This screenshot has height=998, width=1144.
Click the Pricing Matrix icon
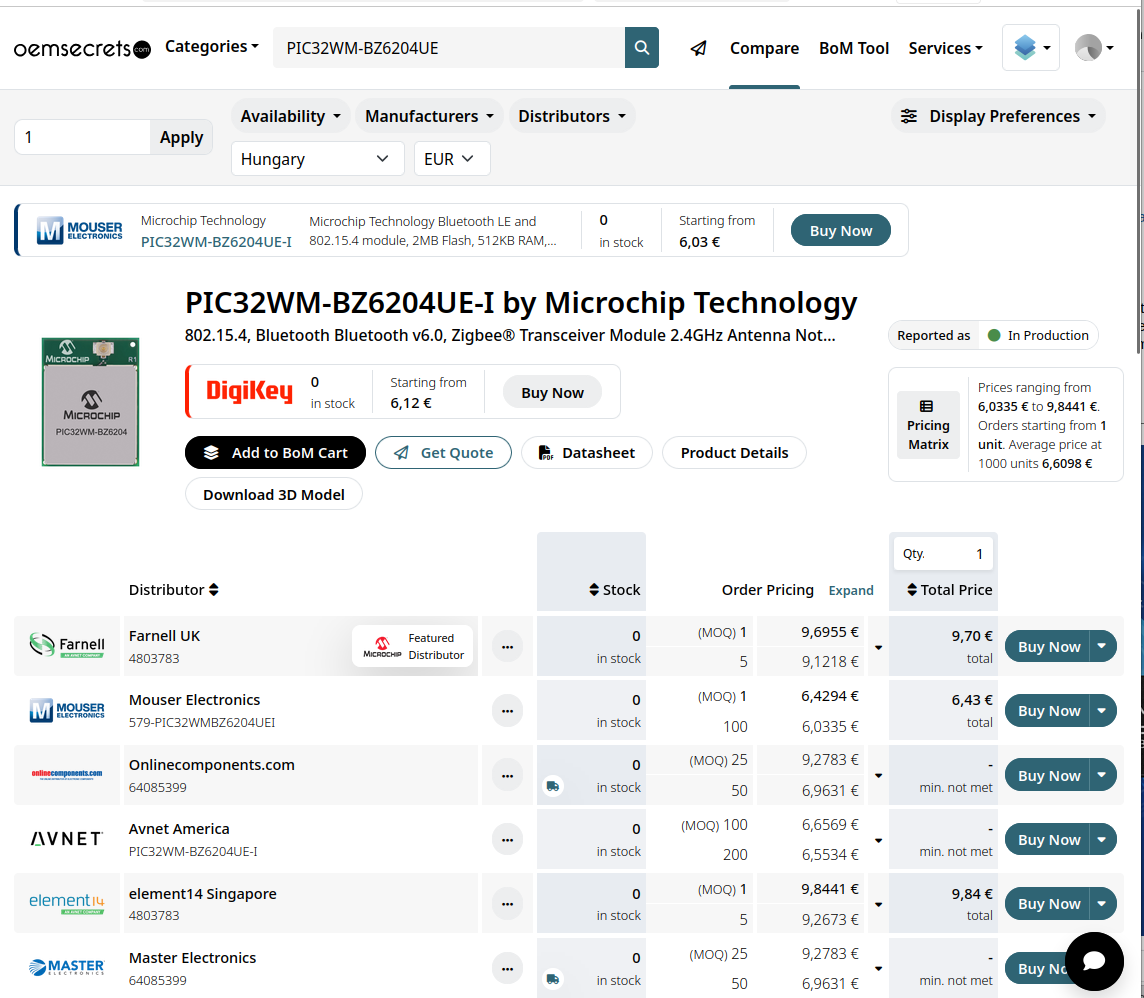pos(928,425)
